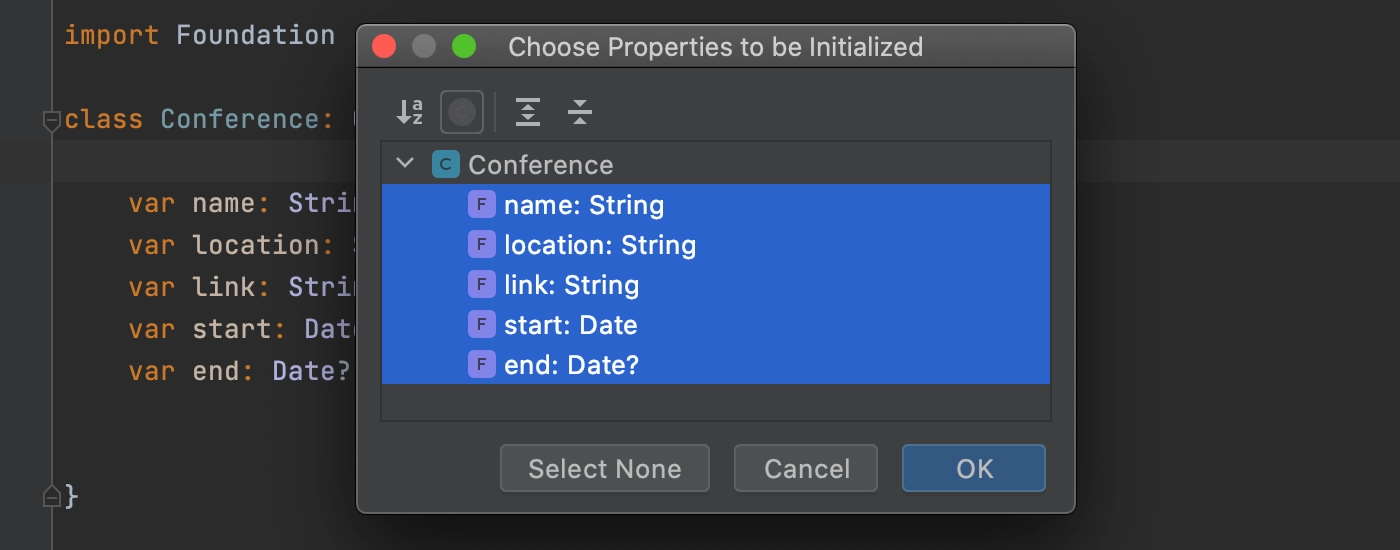Collapse all tree nodes icon
1400x550 pixels.
(580, 112)
